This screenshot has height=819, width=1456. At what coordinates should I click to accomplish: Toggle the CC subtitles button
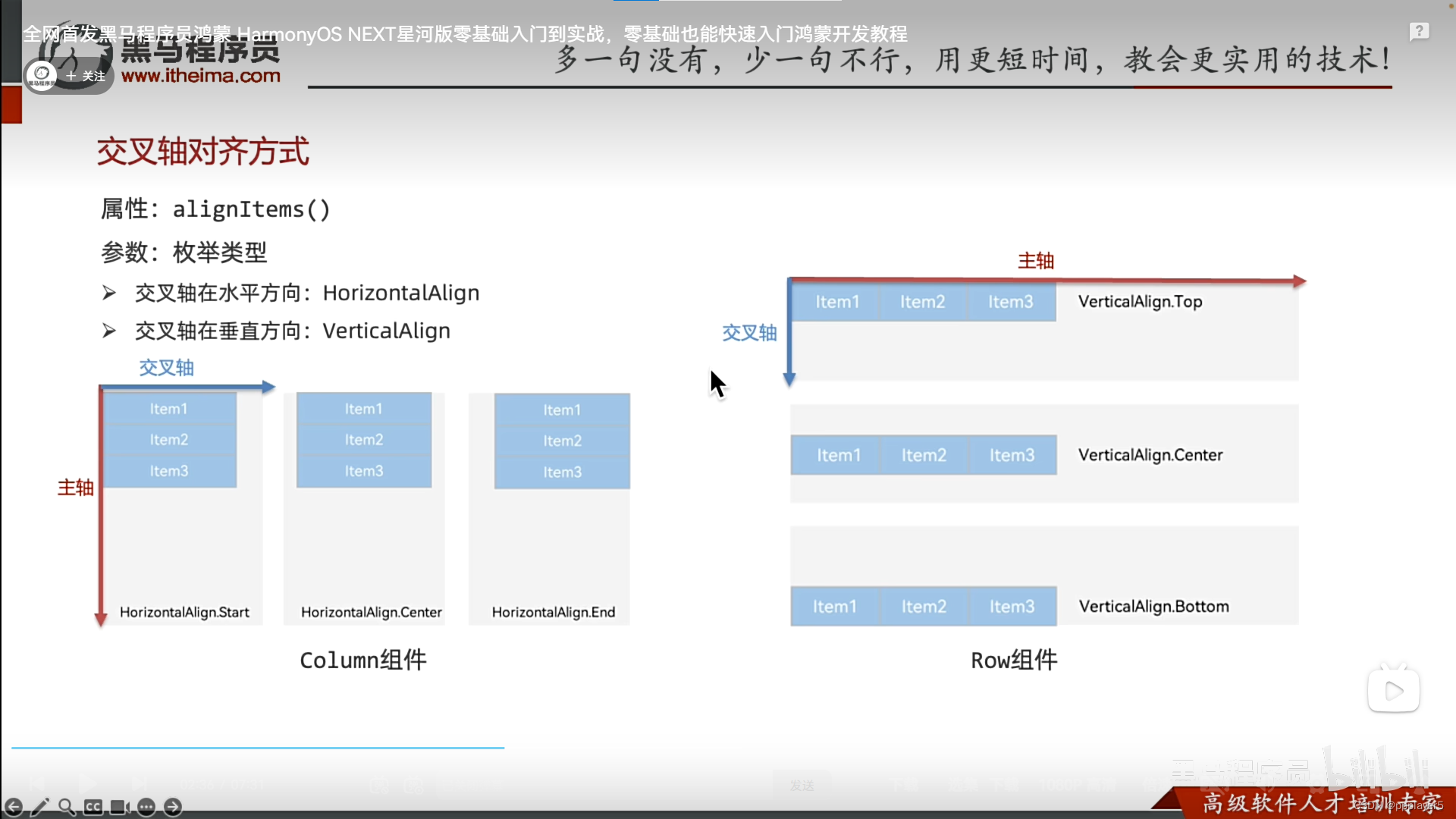[93, 807]
